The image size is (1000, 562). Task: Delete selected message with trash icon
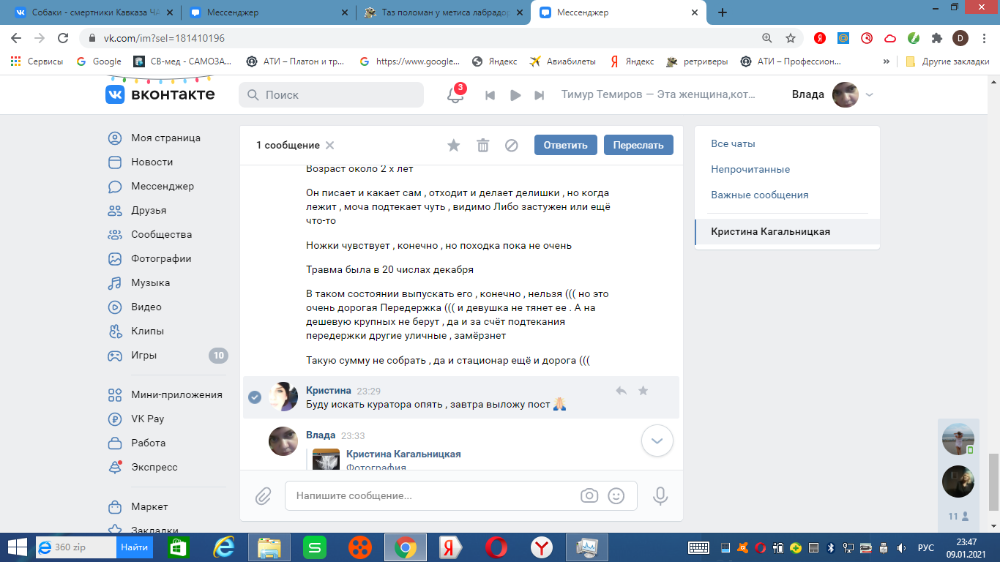pyautogui.click(x=483, y=145)
